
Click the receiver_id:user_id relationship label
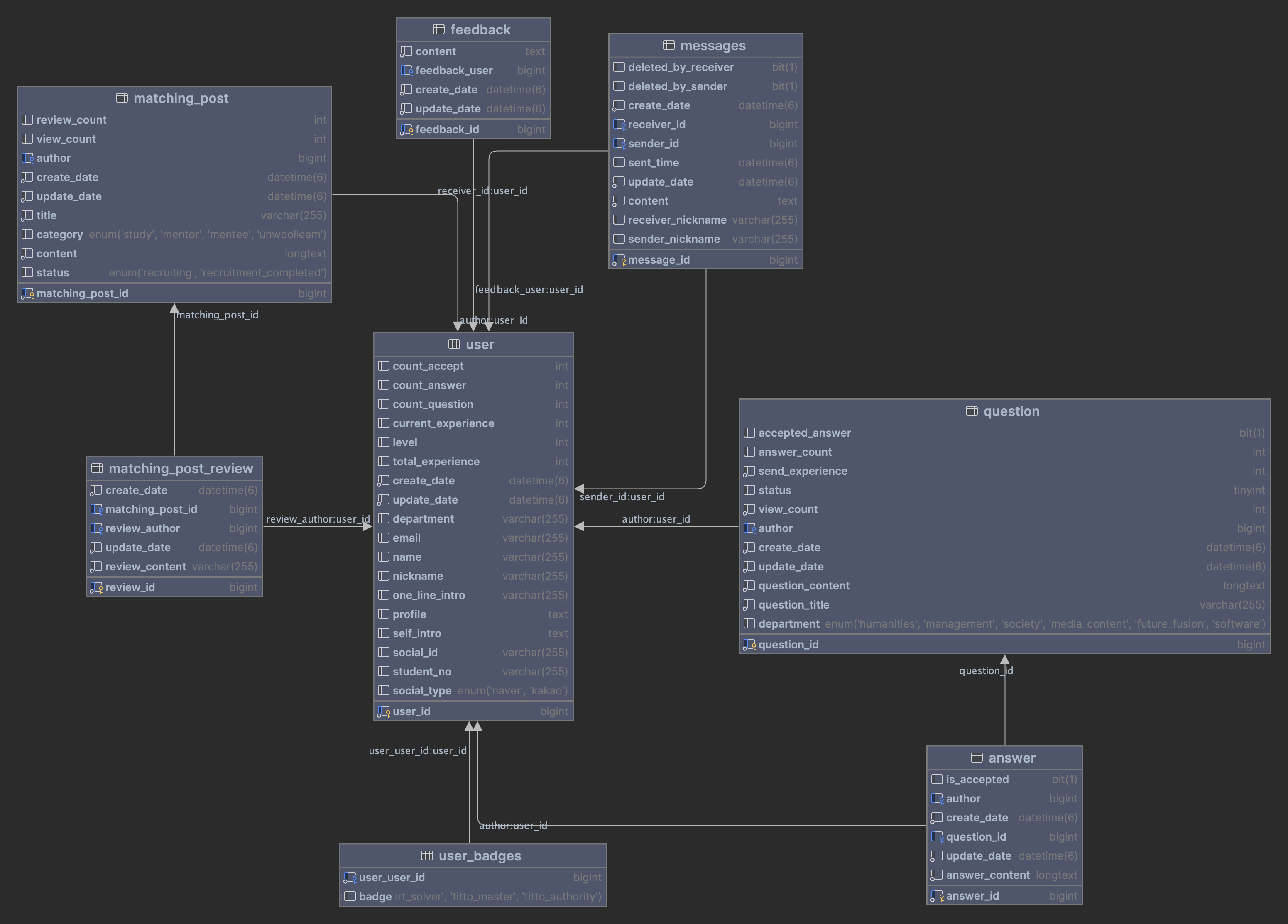coord(482,191)
